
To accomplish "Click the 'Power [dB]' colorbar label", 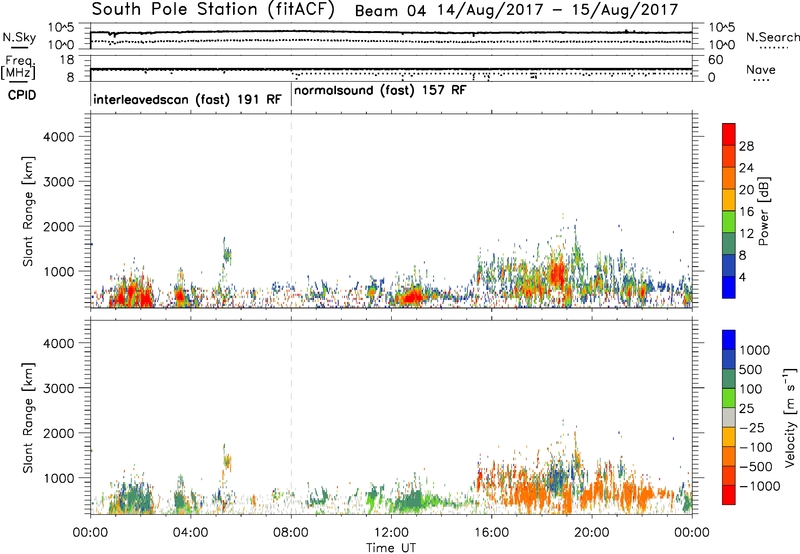I will pyautogui.click(x=764, y=211).
